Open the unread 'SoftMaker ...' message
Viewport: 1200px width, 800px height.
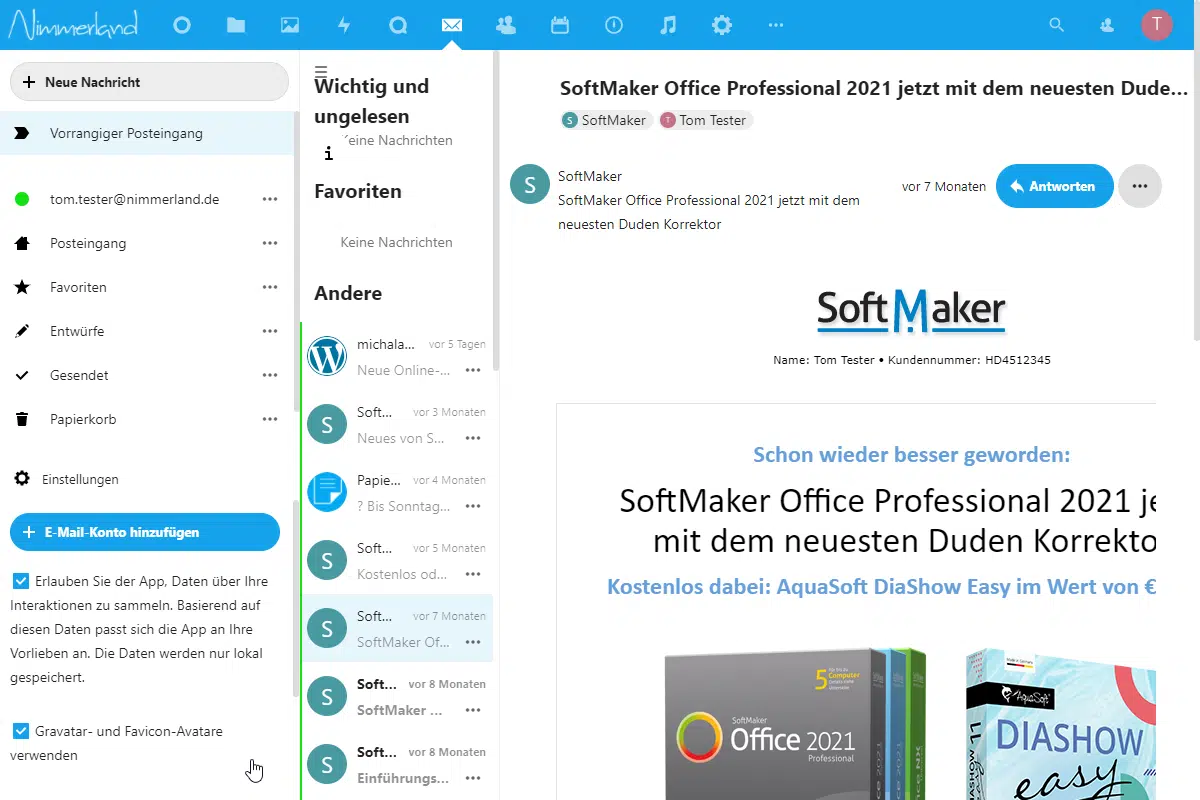pos(397,696)
